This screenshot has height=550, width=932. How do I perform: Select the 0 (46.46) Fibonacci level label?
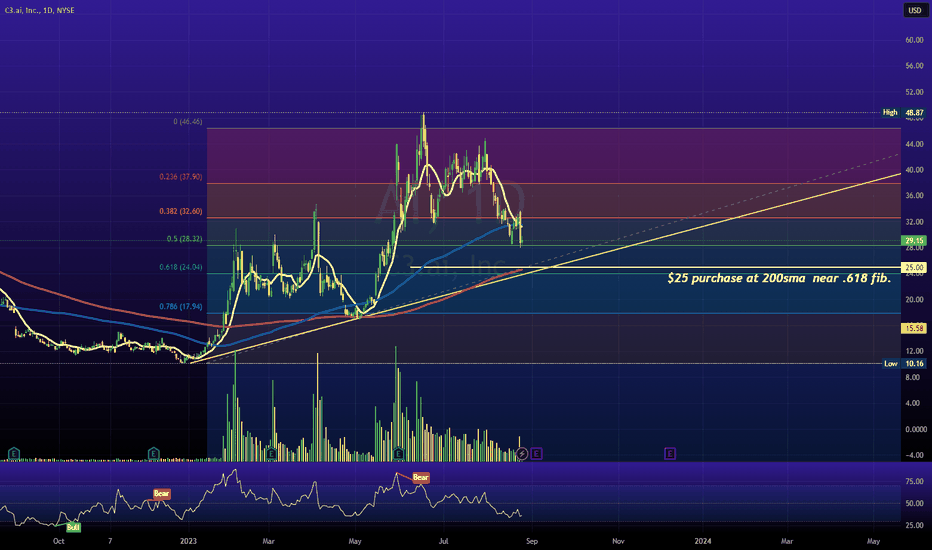188,121
